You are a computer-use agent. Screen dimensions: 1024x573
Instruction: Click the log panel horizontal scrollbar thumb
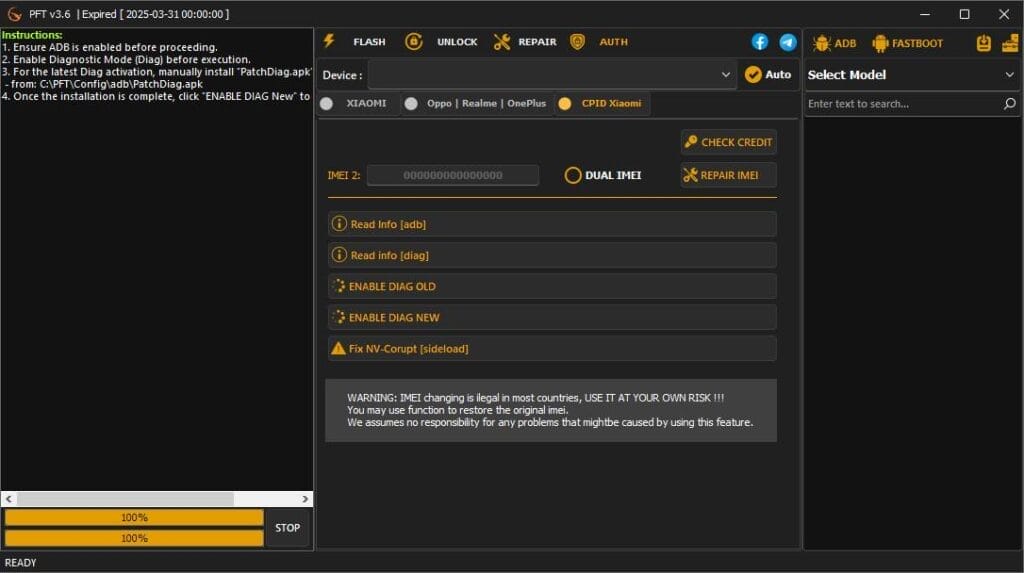pyautogui.click(x=125, y=499)
